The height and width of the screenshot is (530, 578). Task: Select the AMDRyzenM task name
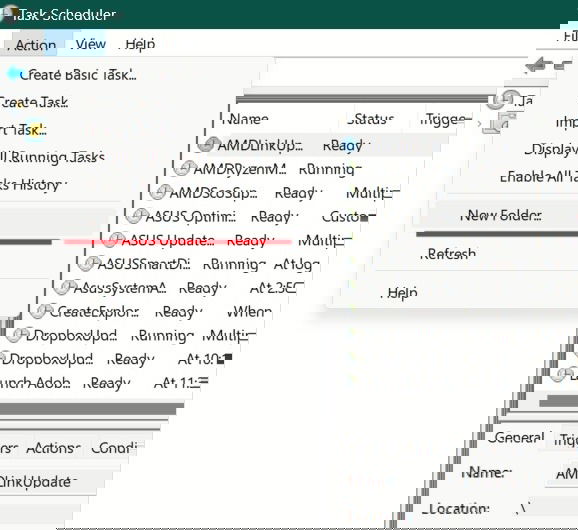[240, 170]
